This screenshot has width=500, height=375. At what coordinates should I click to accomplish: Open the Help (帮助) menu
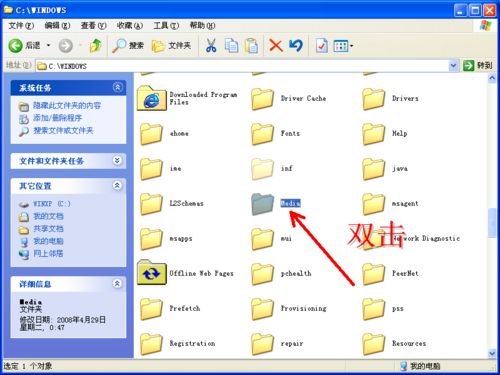point(202,25)
